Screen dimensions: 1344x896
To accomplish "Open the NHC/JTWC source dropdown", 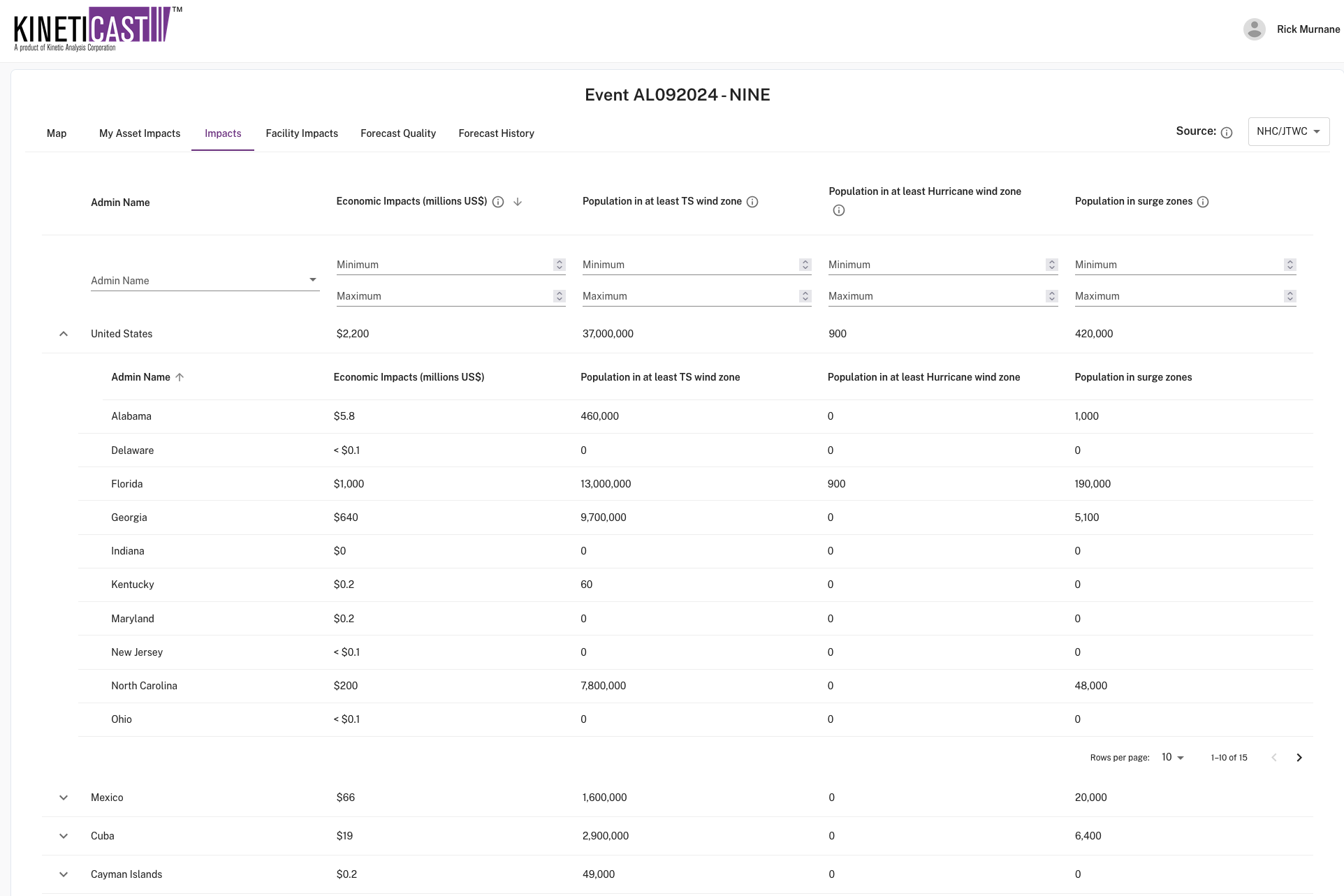I will (x=1288, y=131).
